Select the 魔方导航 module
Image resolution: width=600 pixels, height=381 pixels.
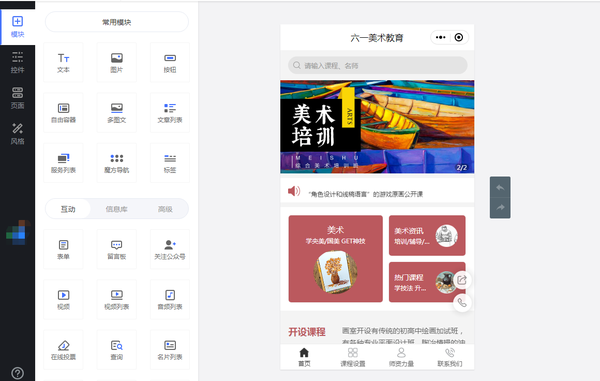pos(117,163)
